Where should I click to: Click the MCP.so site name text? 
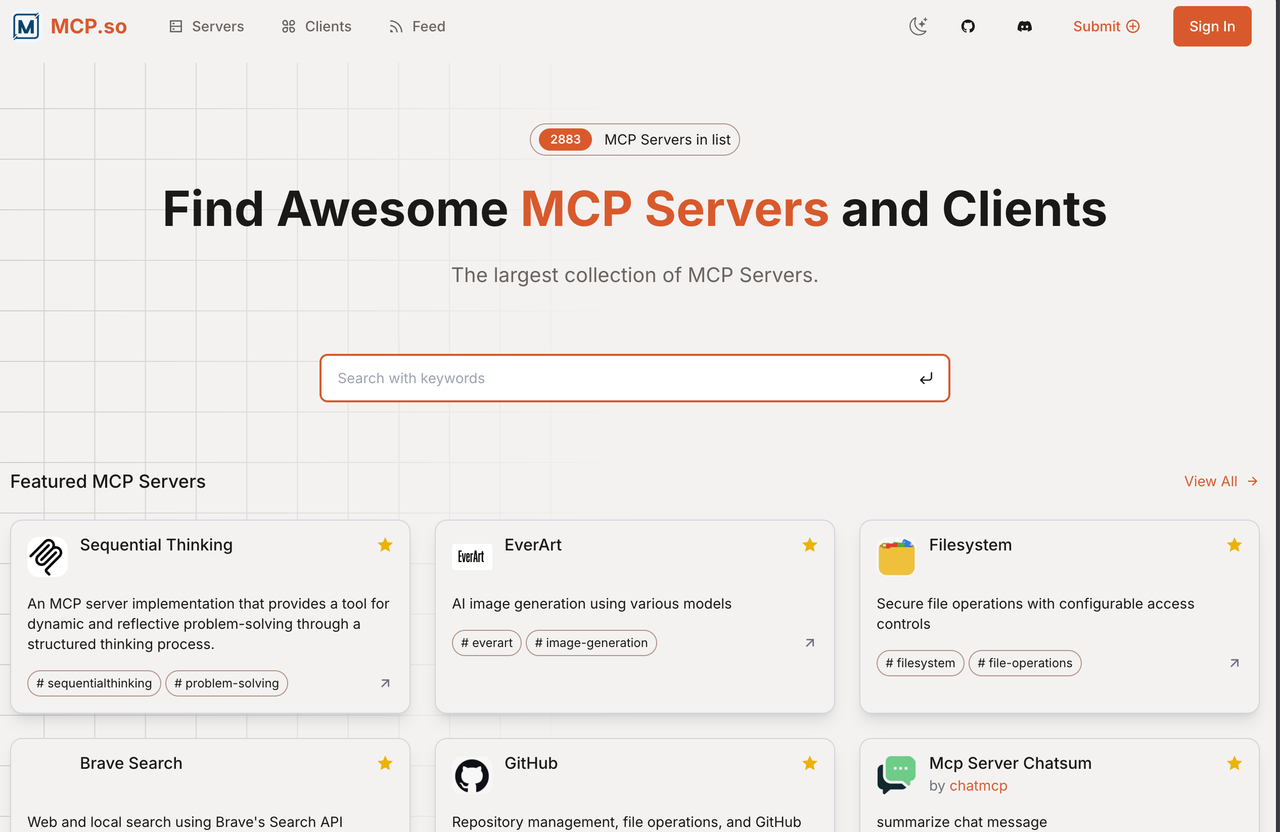tap(89, 27)
